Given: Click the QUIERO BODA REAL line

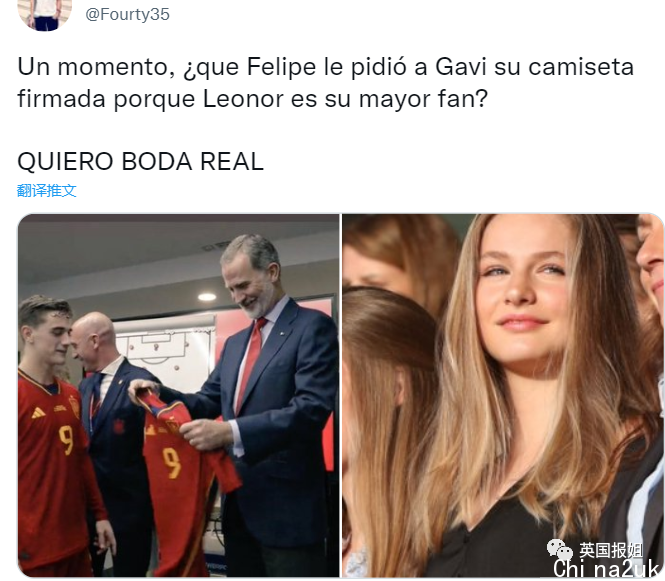Looking at the screenshot, I should tap(140, 162).
